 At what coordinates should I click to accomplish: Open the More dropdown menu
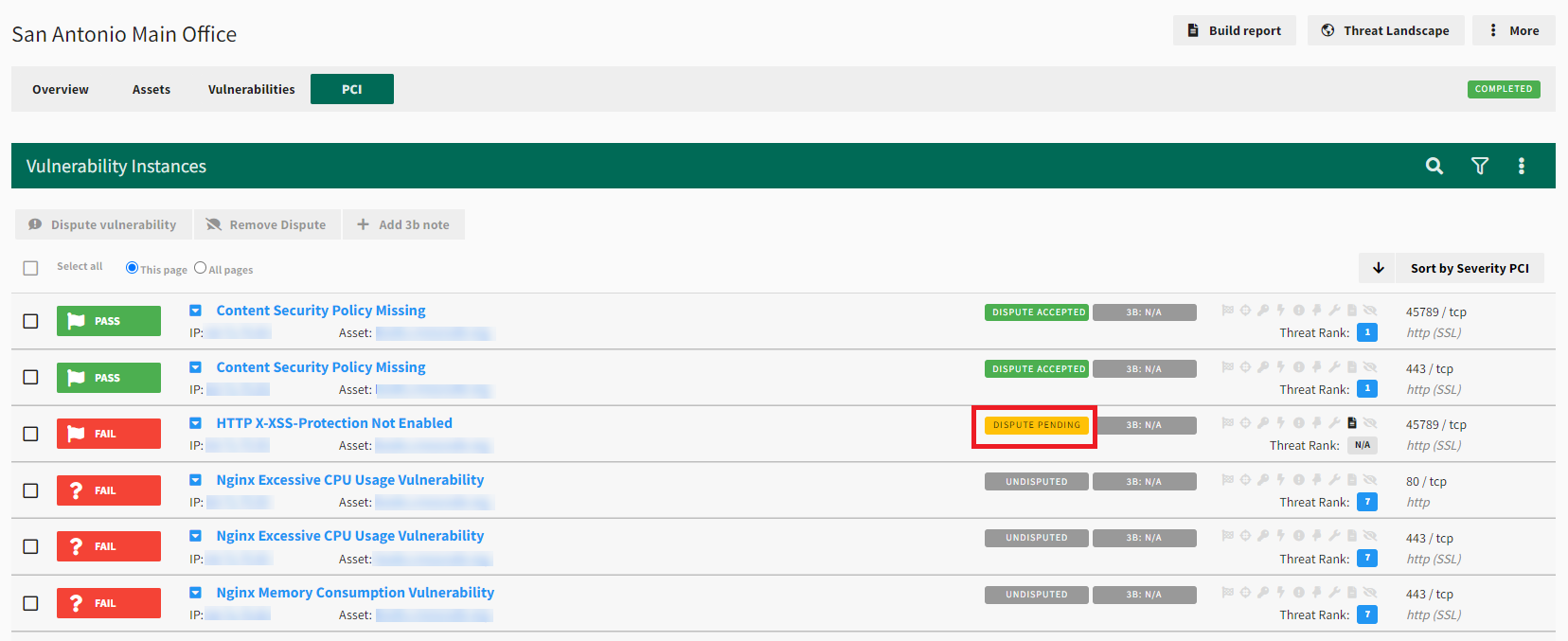(1514, 30)
